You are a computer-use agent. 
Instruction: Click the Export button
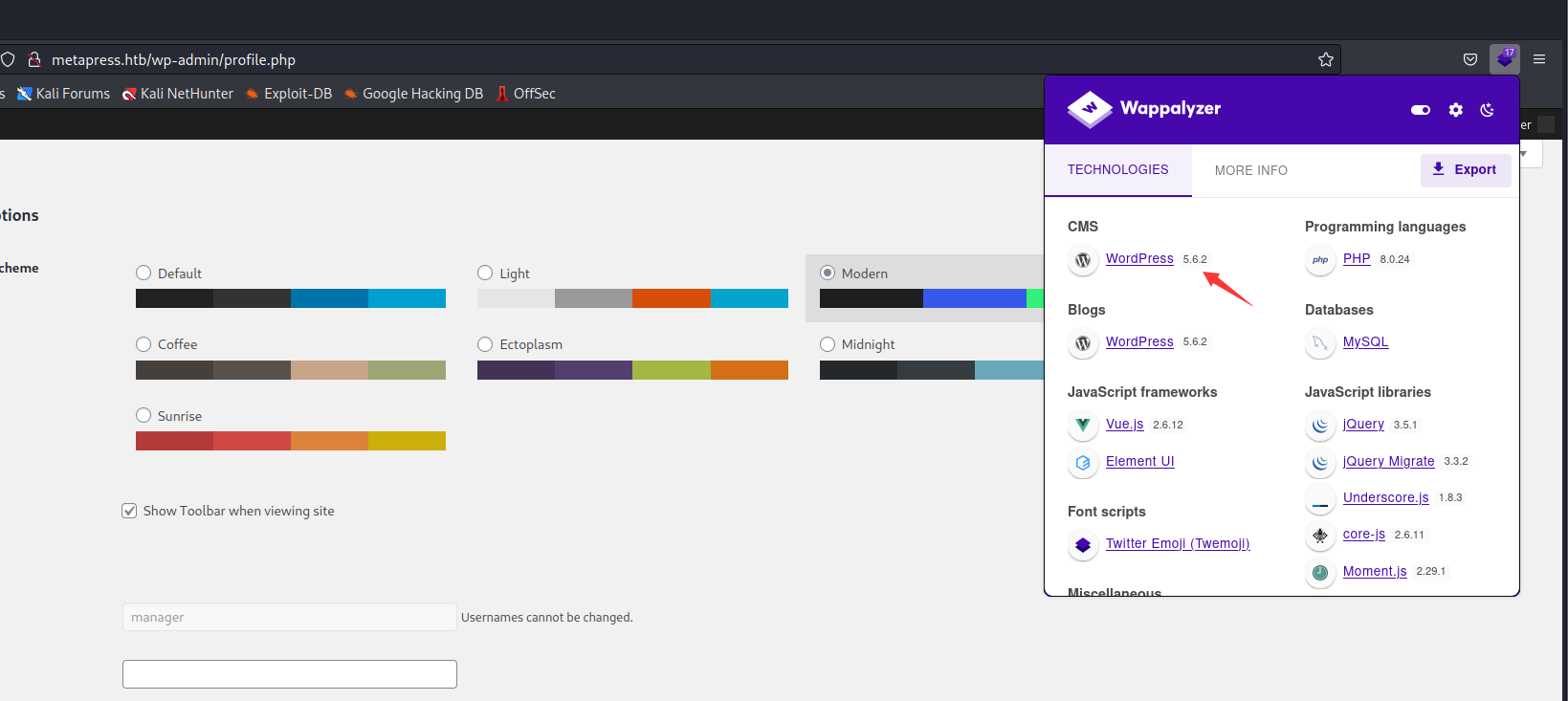point(1466,169)
